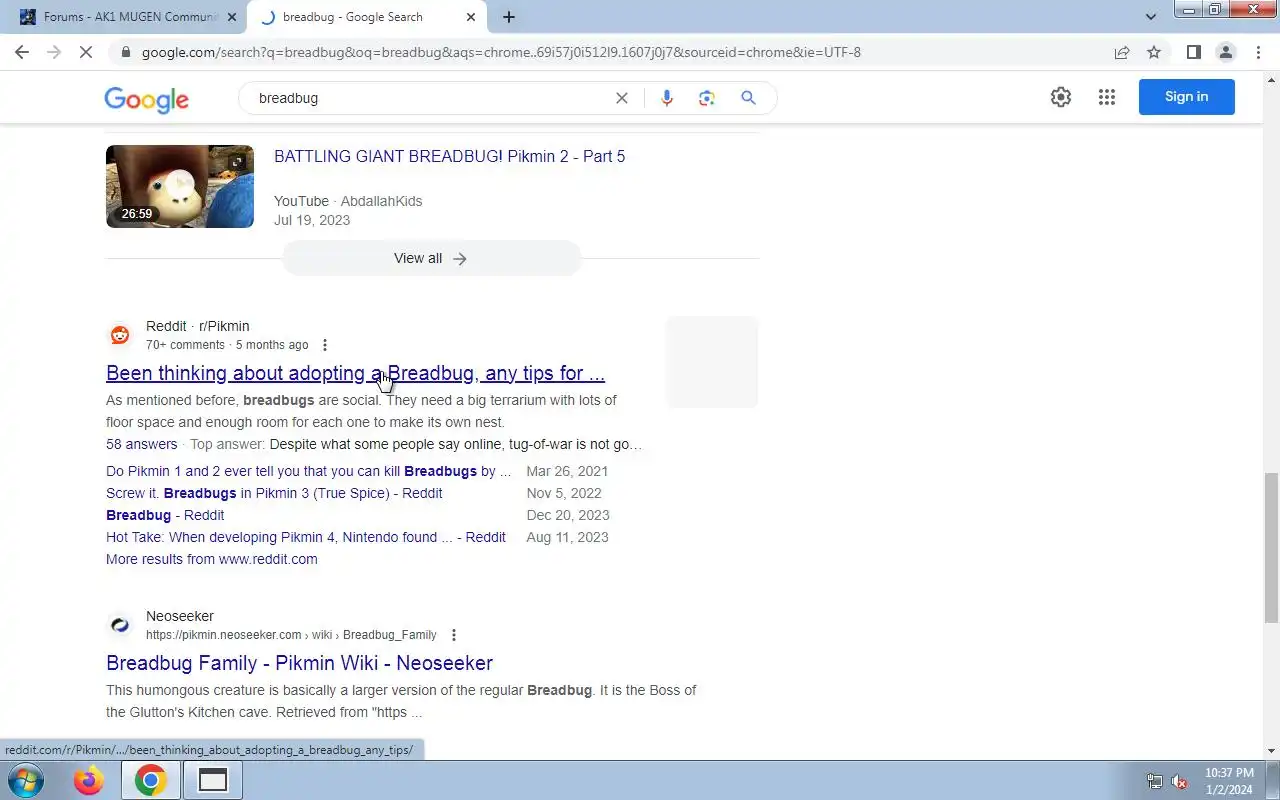This screenshot has height=800, width=1280.
Task: Select the breadbug - Google Search tab
Action: coord(366,17)
